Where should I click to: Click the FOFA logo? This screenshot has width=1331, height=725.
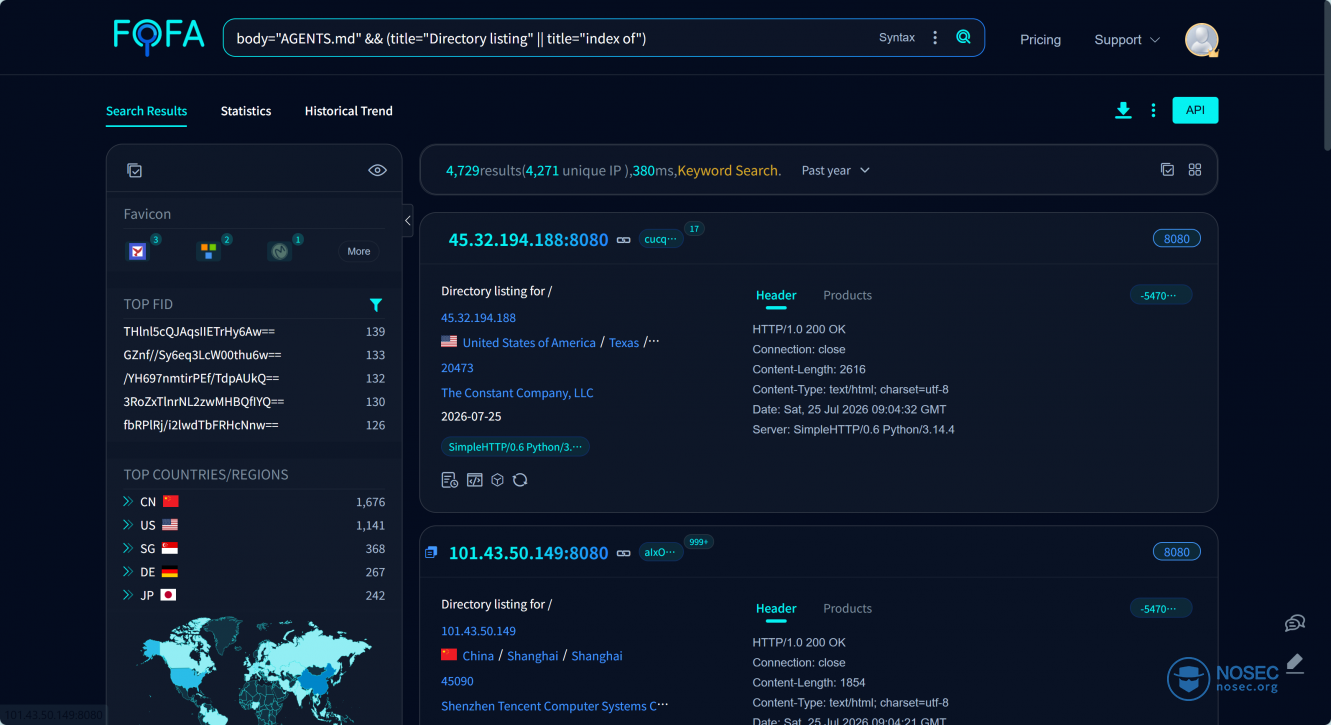tap(159, 37)
